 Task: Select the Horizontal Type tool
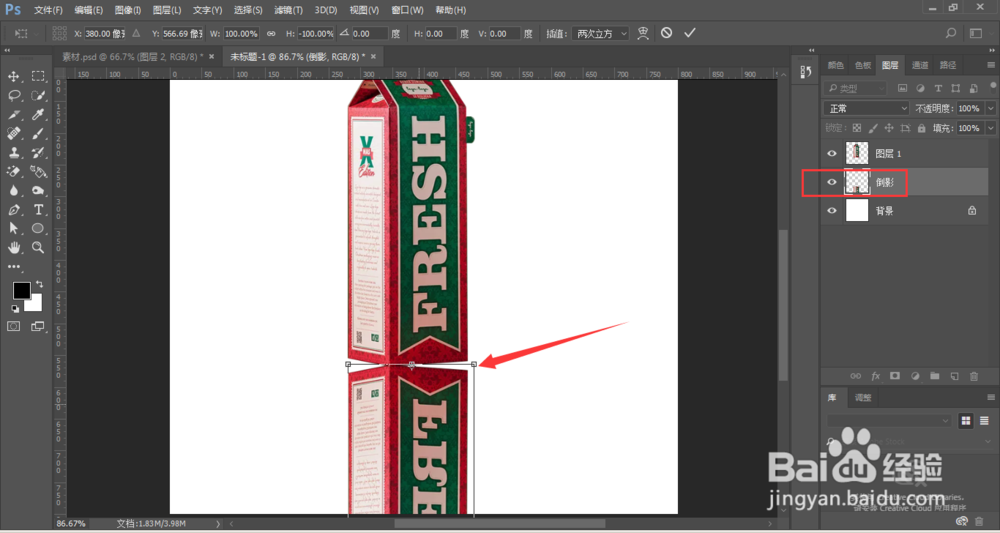point(38,210)
